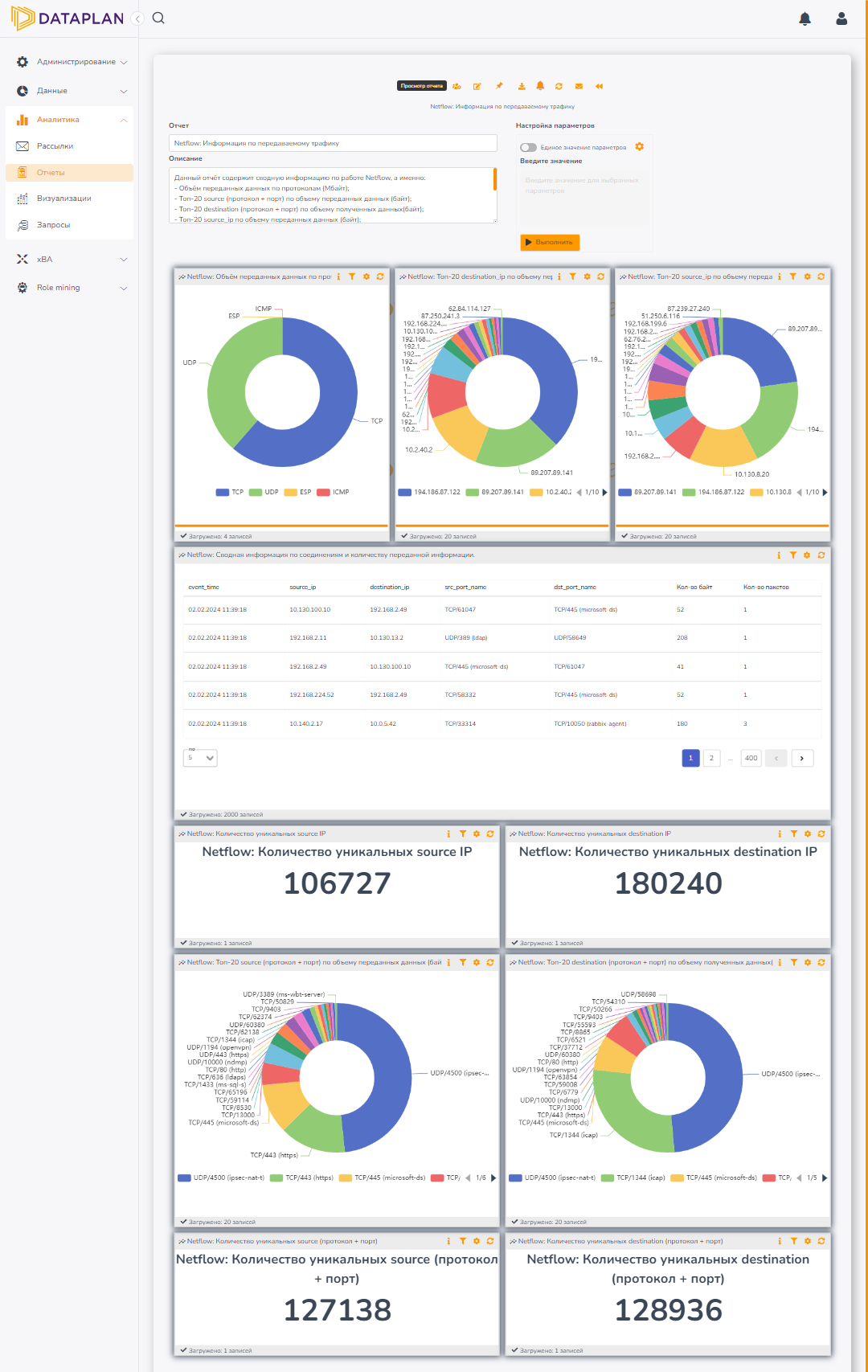Image resolution: width=868 pixels, height=1372 pixels.
Task: Open Отчеты in sidebar
Action: 70,172
